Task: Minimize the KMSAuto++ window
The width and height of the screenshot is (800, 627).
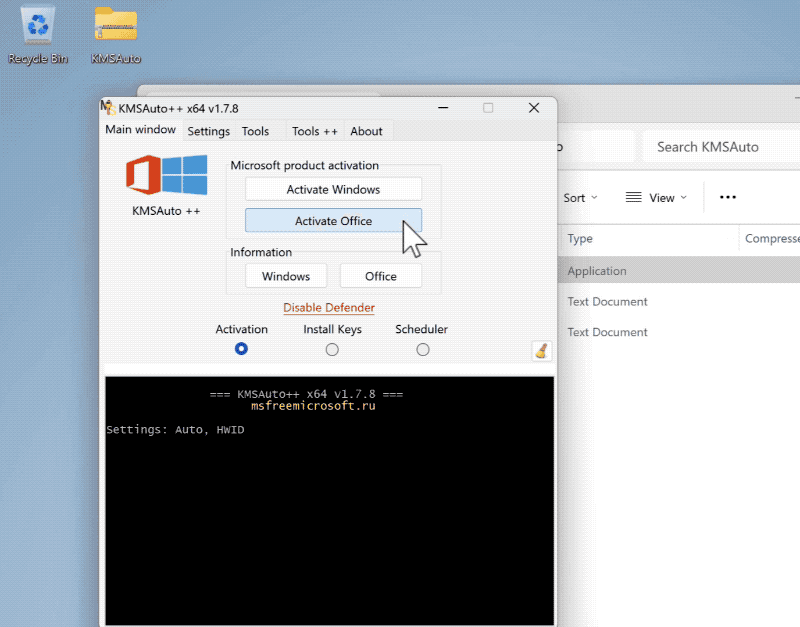Action: (x=443, y=108)
